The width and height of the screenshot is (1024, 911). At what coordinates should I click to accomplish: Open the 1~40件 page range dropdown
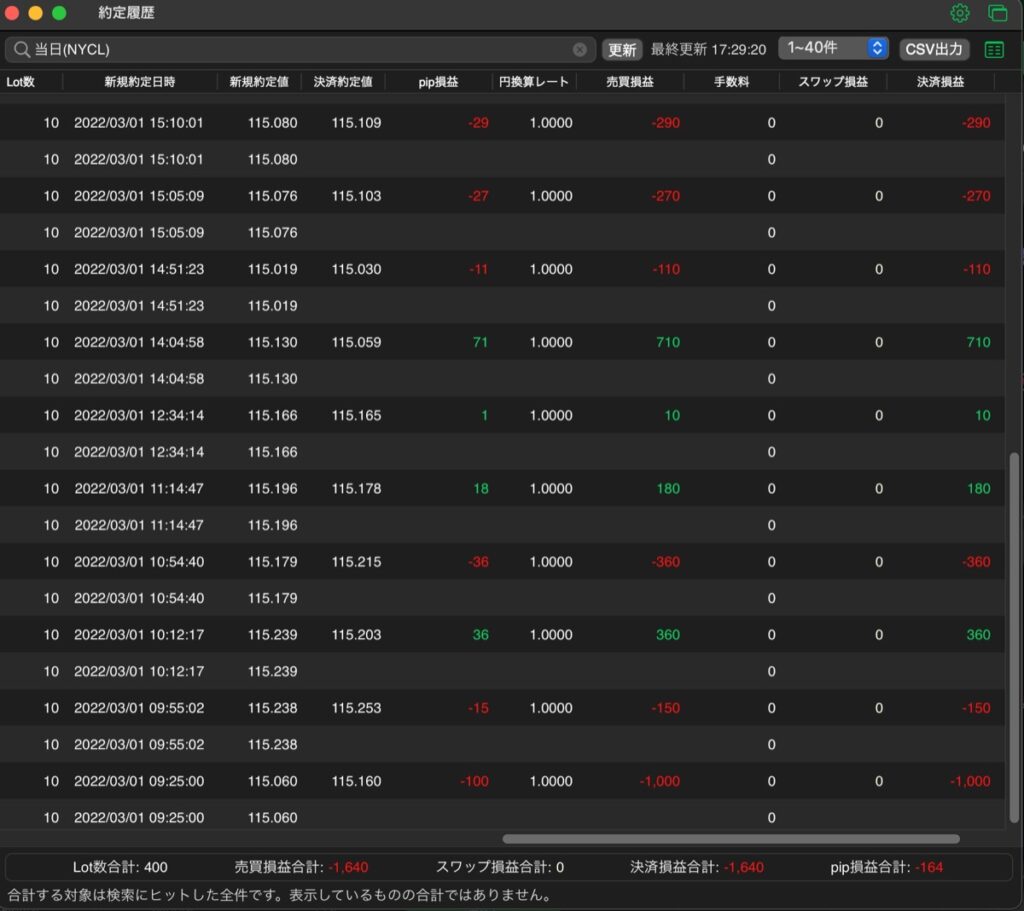coord(833,48)
